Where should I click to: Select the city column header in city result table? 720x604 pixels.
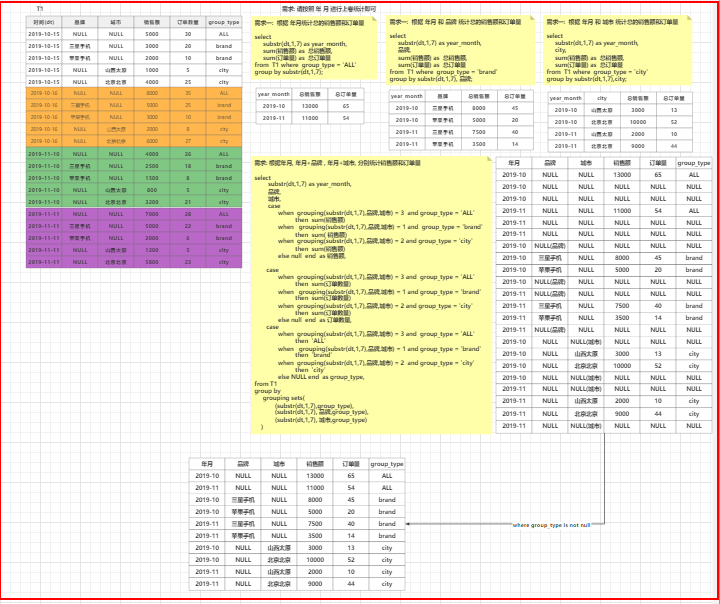[602, 98]
